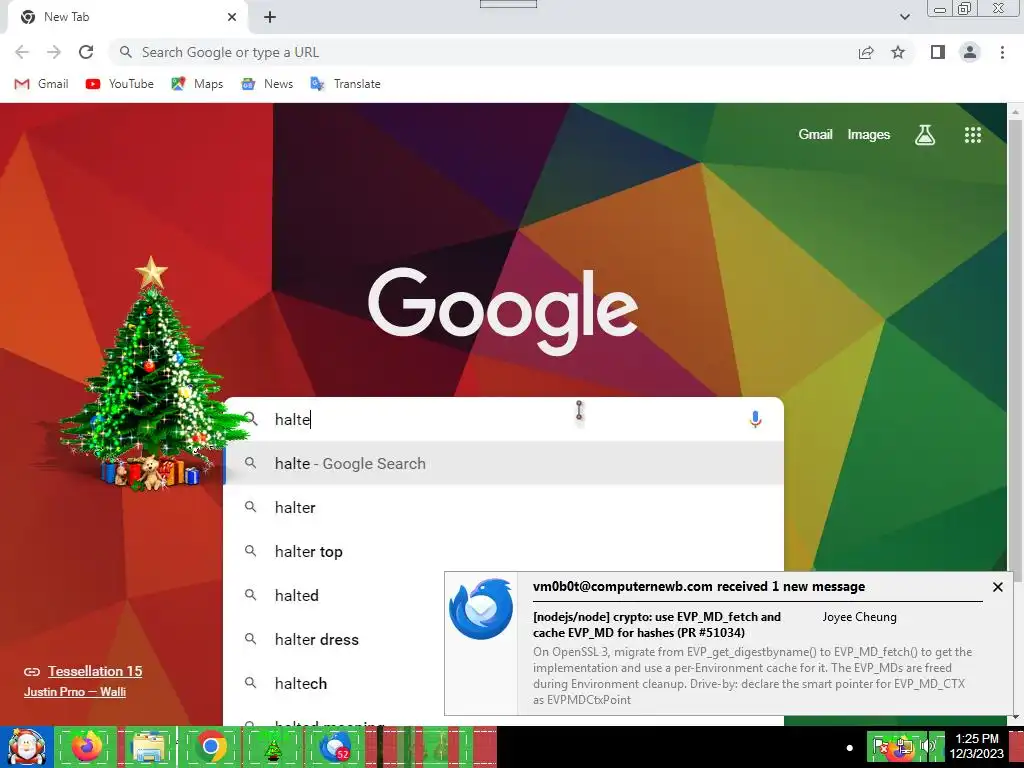Open the Google apps grid icon
Screen dimensions: 1024x768
pos(972,135)
